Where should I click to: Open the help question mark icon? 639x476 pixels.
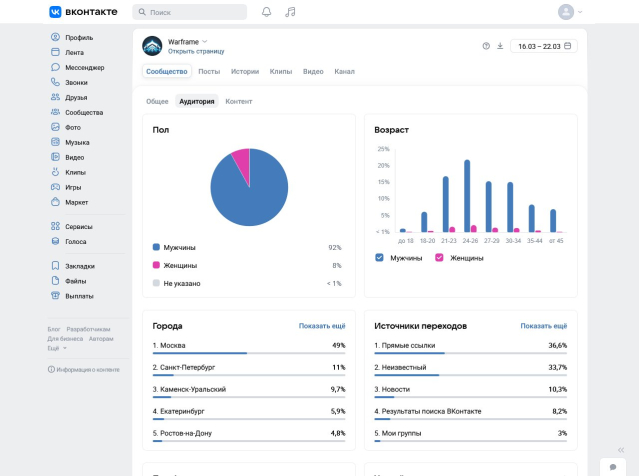[x=486, y=46]
